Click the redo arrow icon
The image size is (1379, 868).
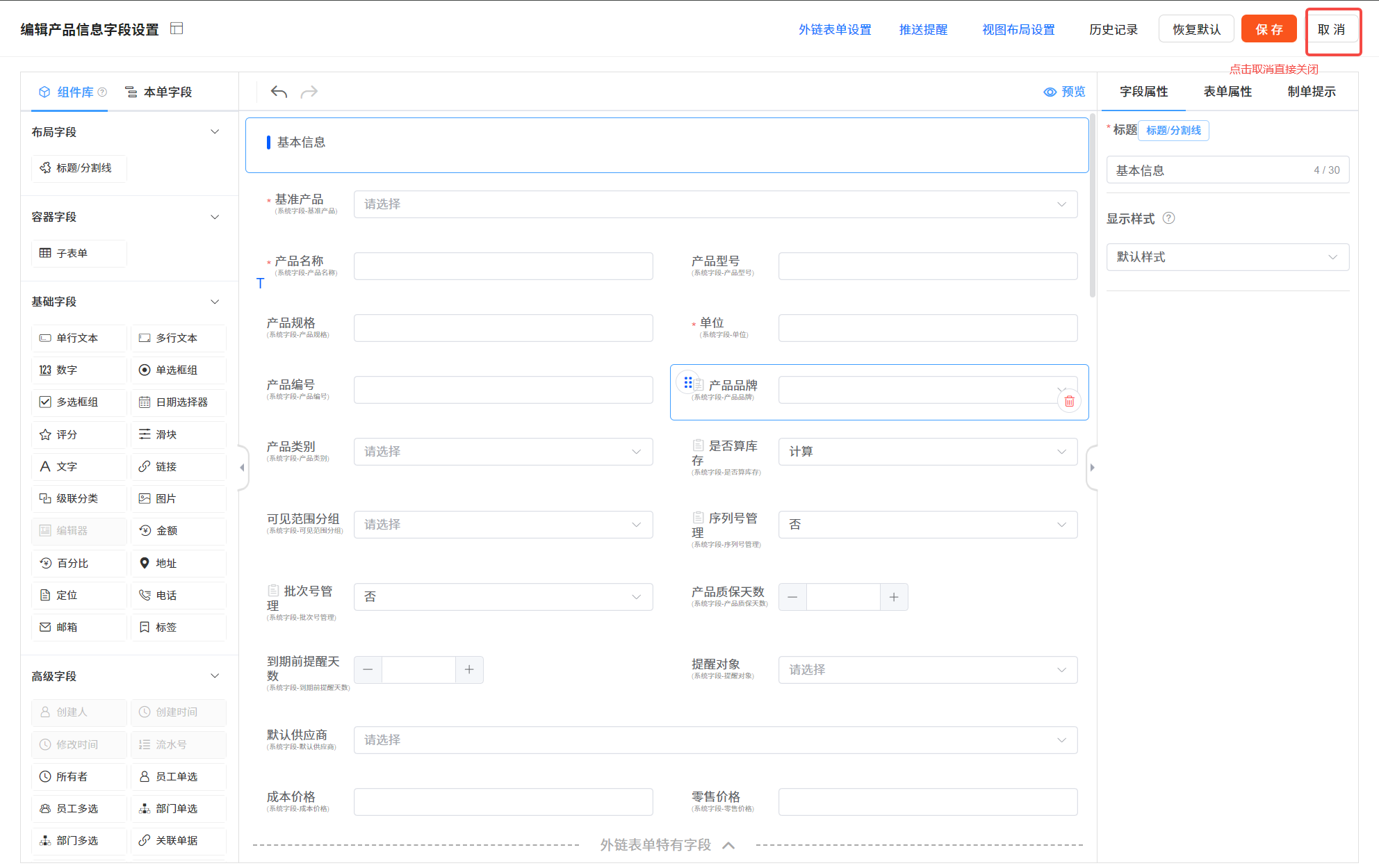click(x=309, y=92)
